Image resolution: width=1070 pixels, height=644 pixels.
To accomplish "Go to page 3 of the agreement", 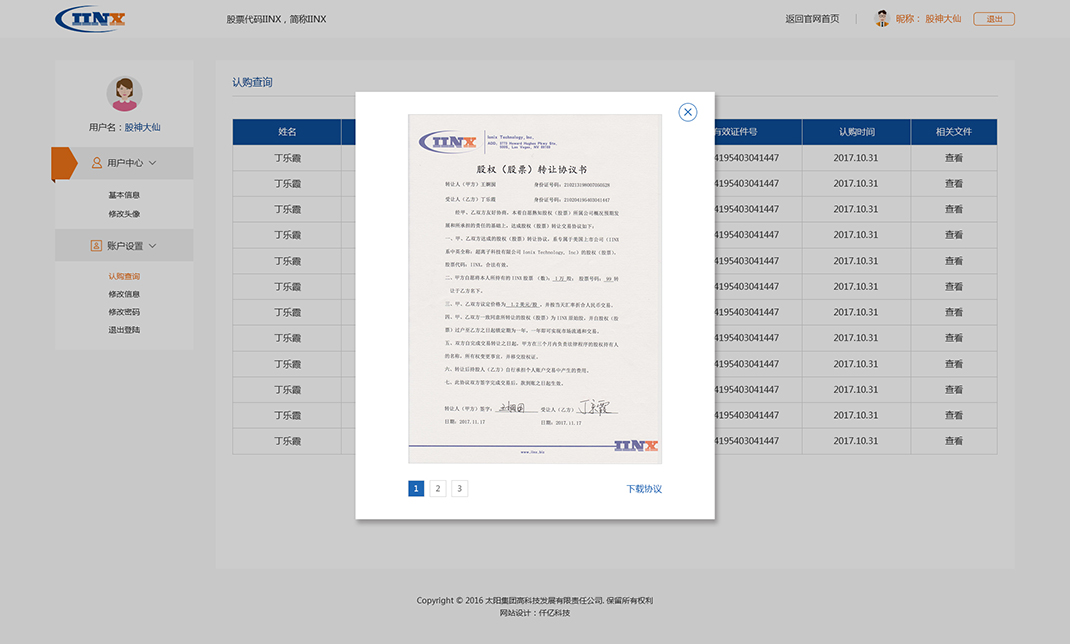I will (459, 488).
